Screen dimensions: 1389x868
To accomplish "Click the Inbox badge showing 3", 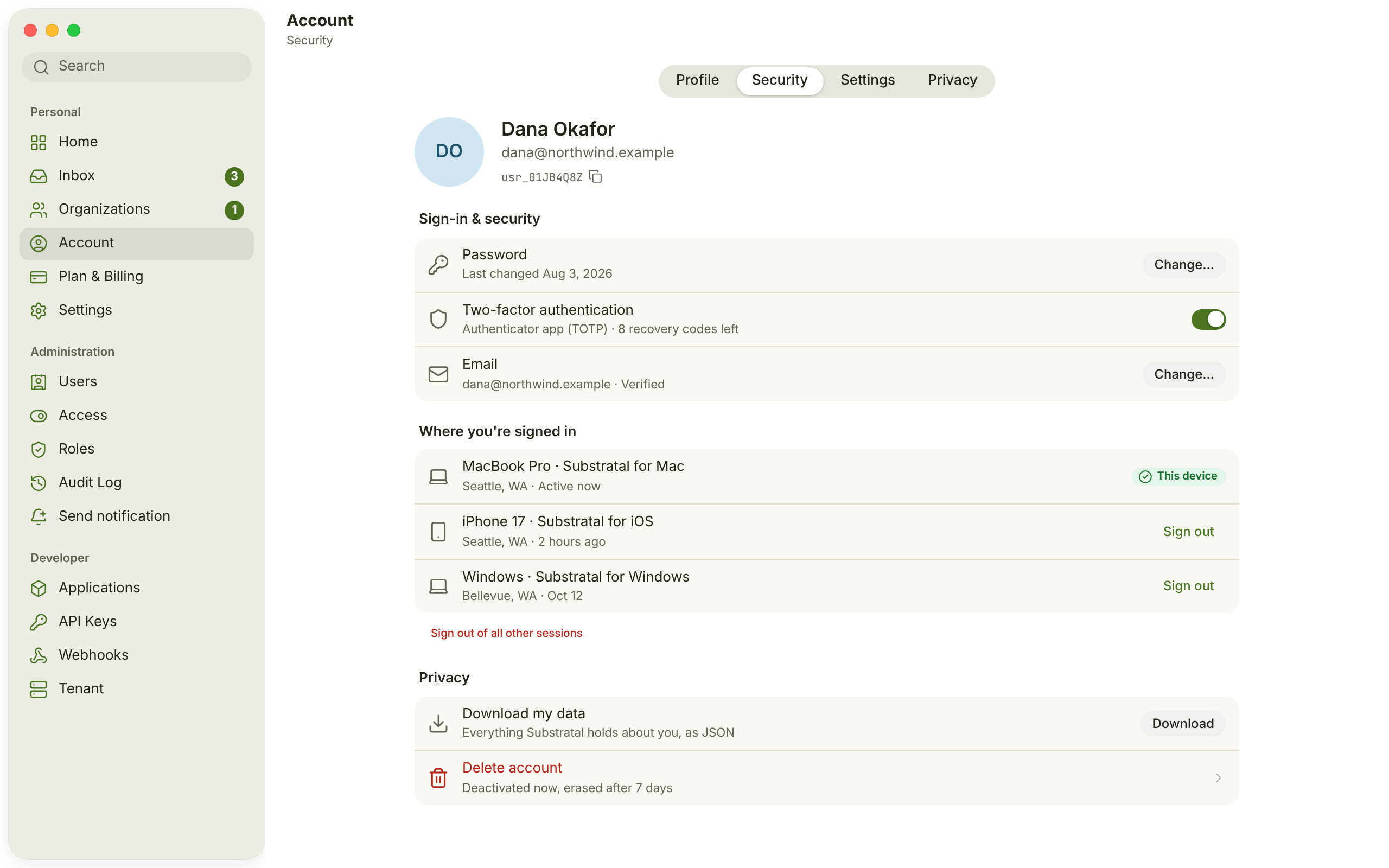I will click(234, 176).
